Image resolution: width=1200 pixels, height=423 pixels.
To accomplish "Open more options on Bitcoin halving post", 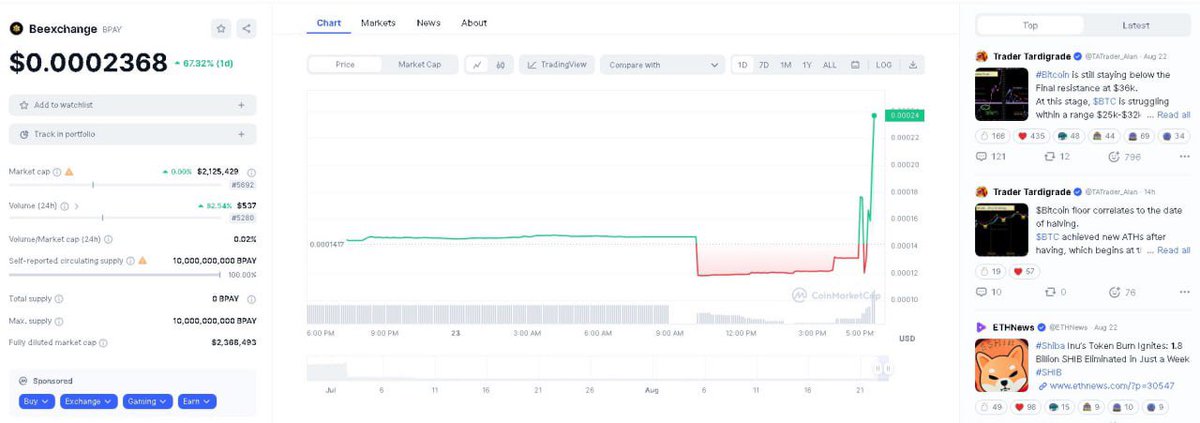I will click(1185, 292).
